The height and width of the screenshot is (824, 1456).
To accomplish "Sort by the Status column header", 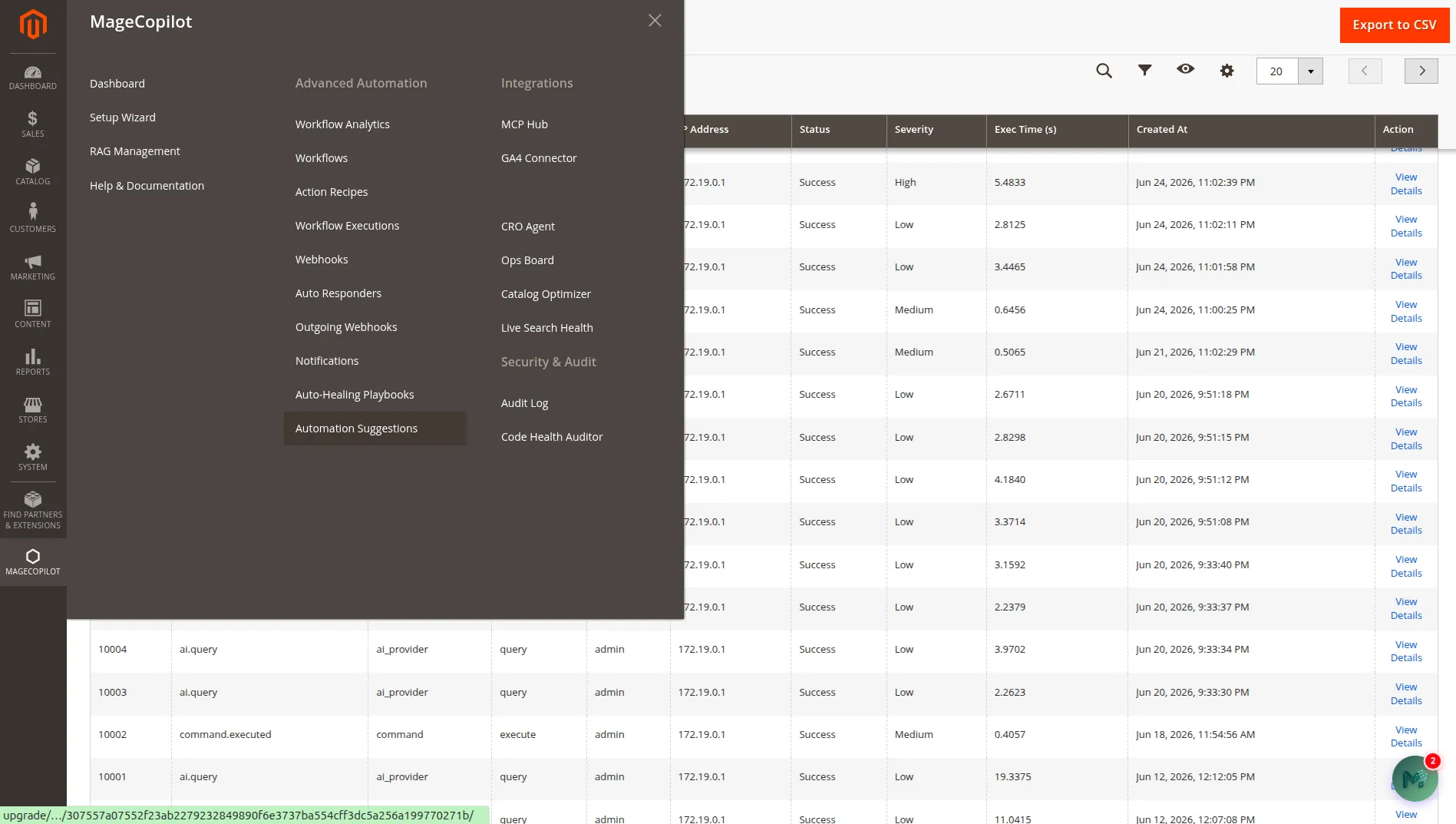I will point(838,130).
